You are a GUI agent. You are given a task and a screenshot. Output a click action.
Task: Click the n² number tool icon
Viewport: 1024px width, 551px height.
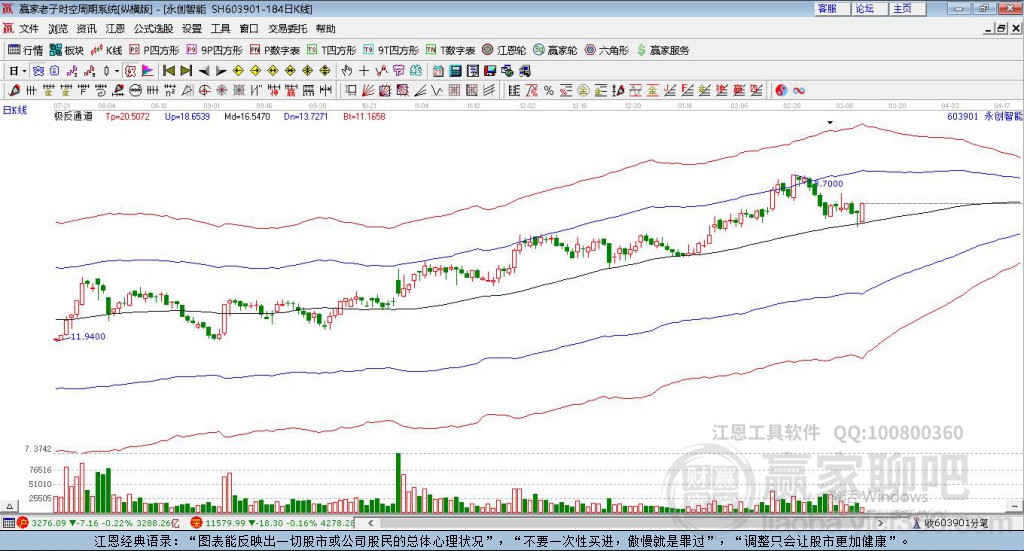(170, 90)
